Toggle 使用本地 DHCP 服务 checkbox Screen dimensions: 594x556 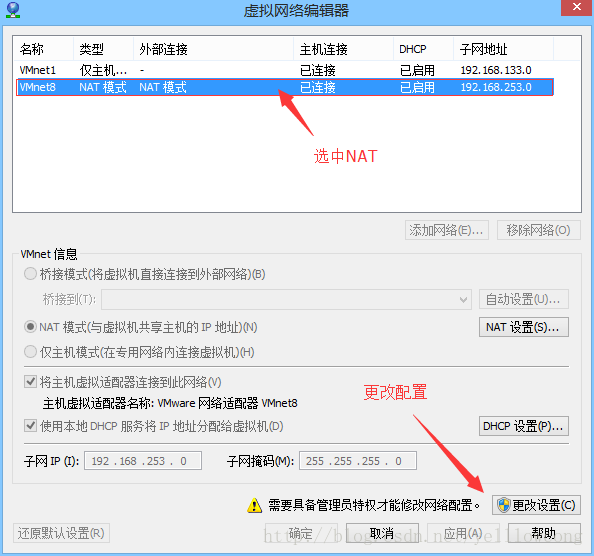[30, 426]
